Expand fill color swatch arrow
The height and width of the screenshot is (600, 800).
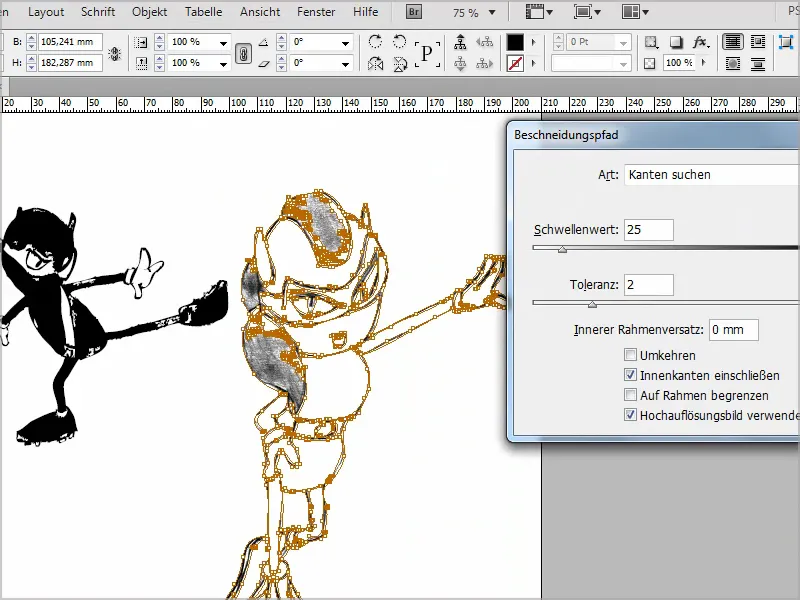pos(534,42)
